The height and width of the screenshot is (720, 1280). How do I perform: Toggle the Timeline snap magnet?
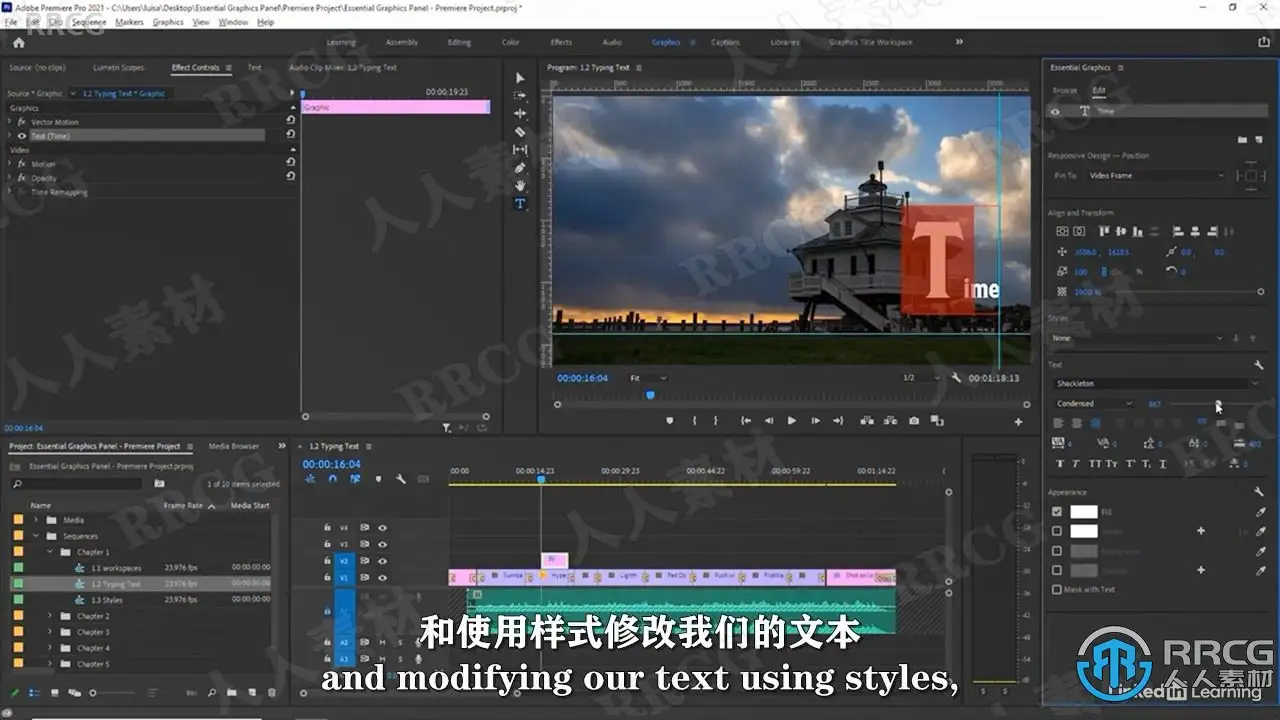[x=332, y=479]
